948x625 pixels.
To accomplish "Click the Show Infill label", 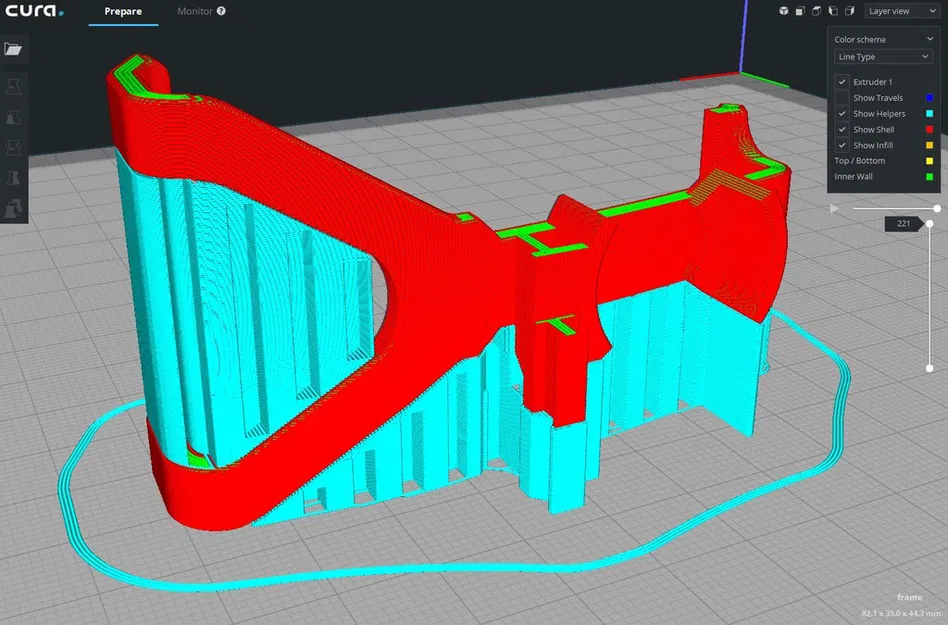I will tap(873, 145).
